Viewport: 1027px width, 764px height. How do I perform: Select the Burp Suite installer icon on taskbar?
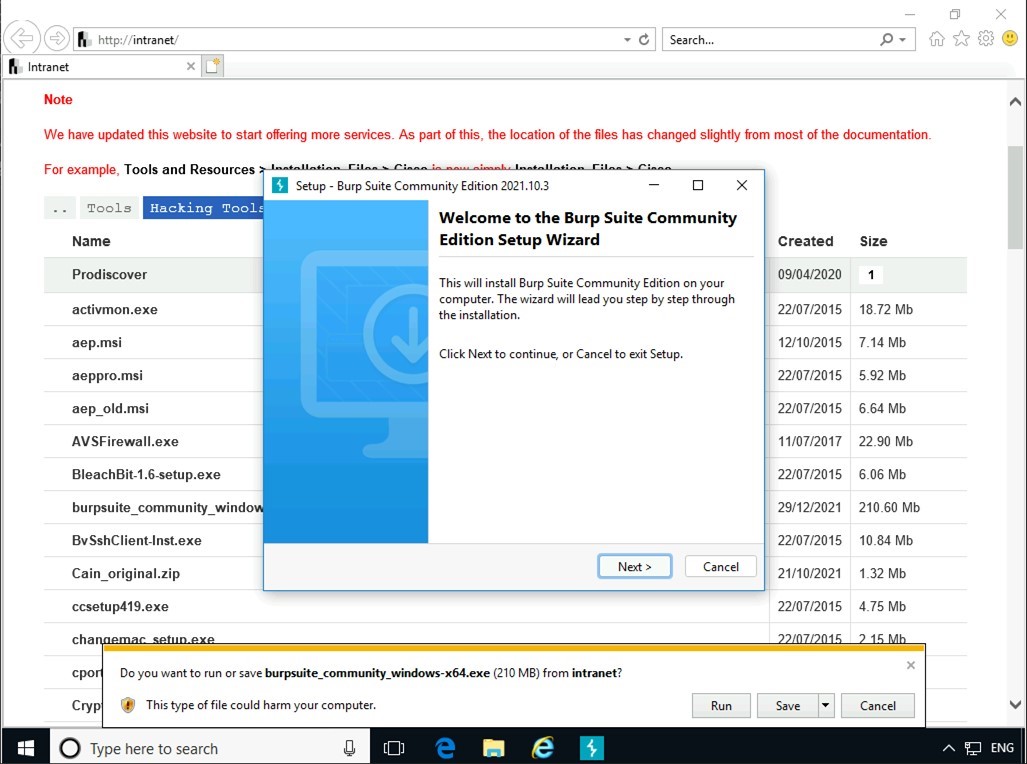pyautogui.click(x=590, y=747)
